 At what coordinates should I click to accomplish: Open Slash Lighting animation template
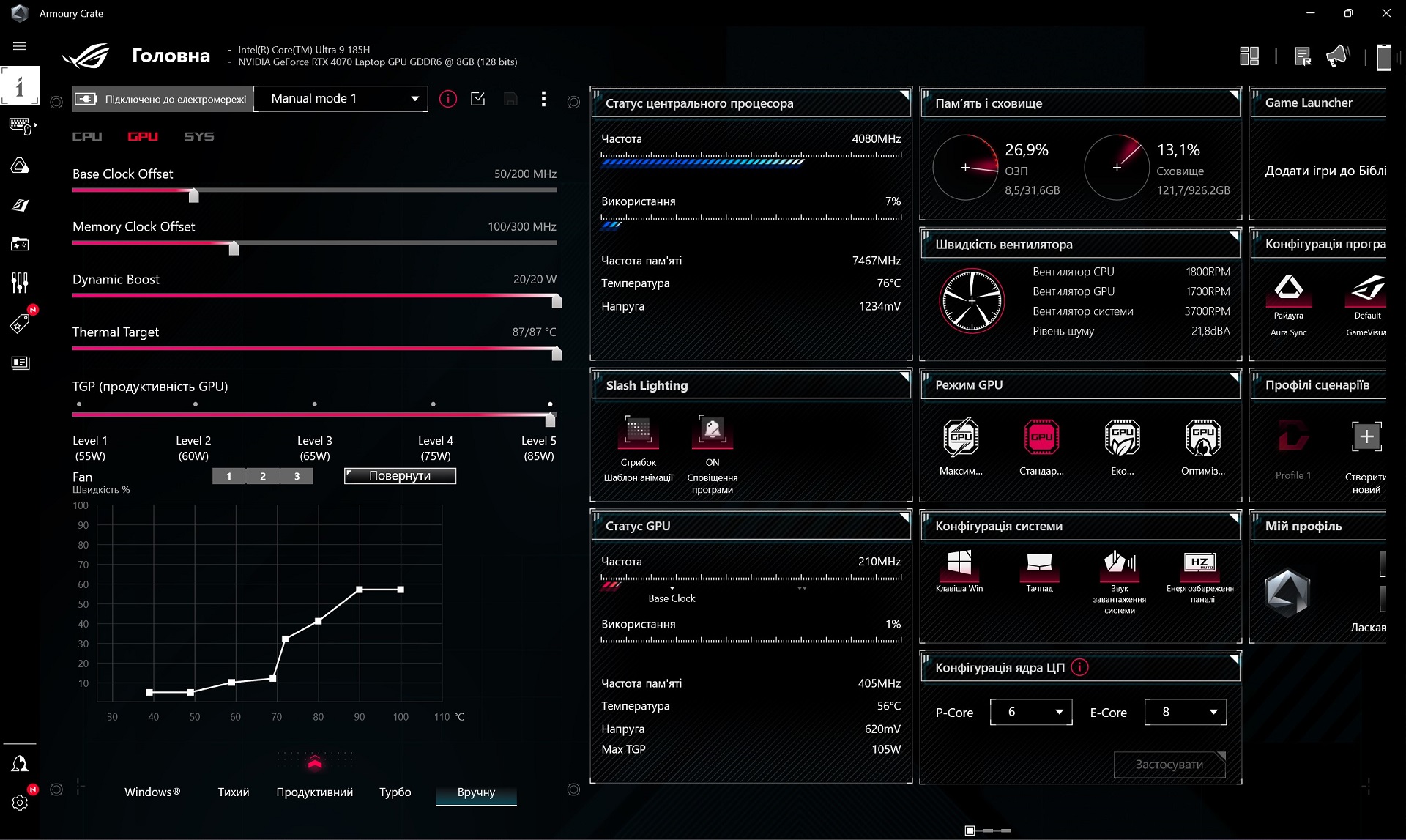point(638,431)
